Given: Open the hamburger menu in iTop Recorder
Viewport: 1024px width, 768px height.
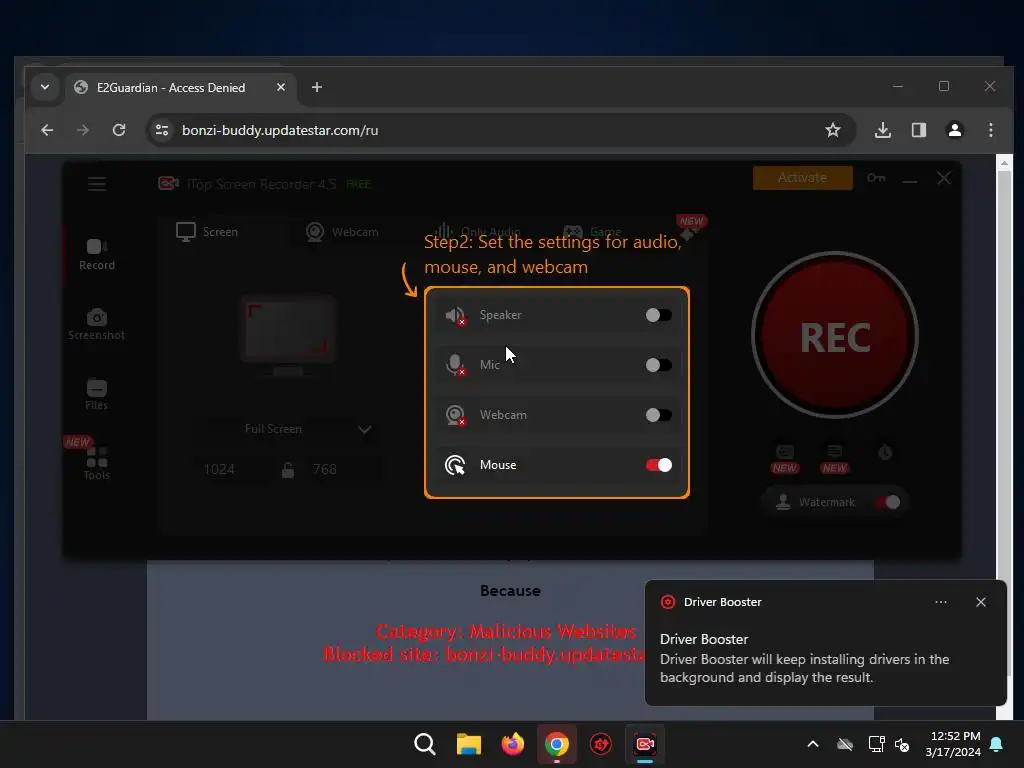Looking at the screenshot, I should pyautogui.click(x=97, y=184).
